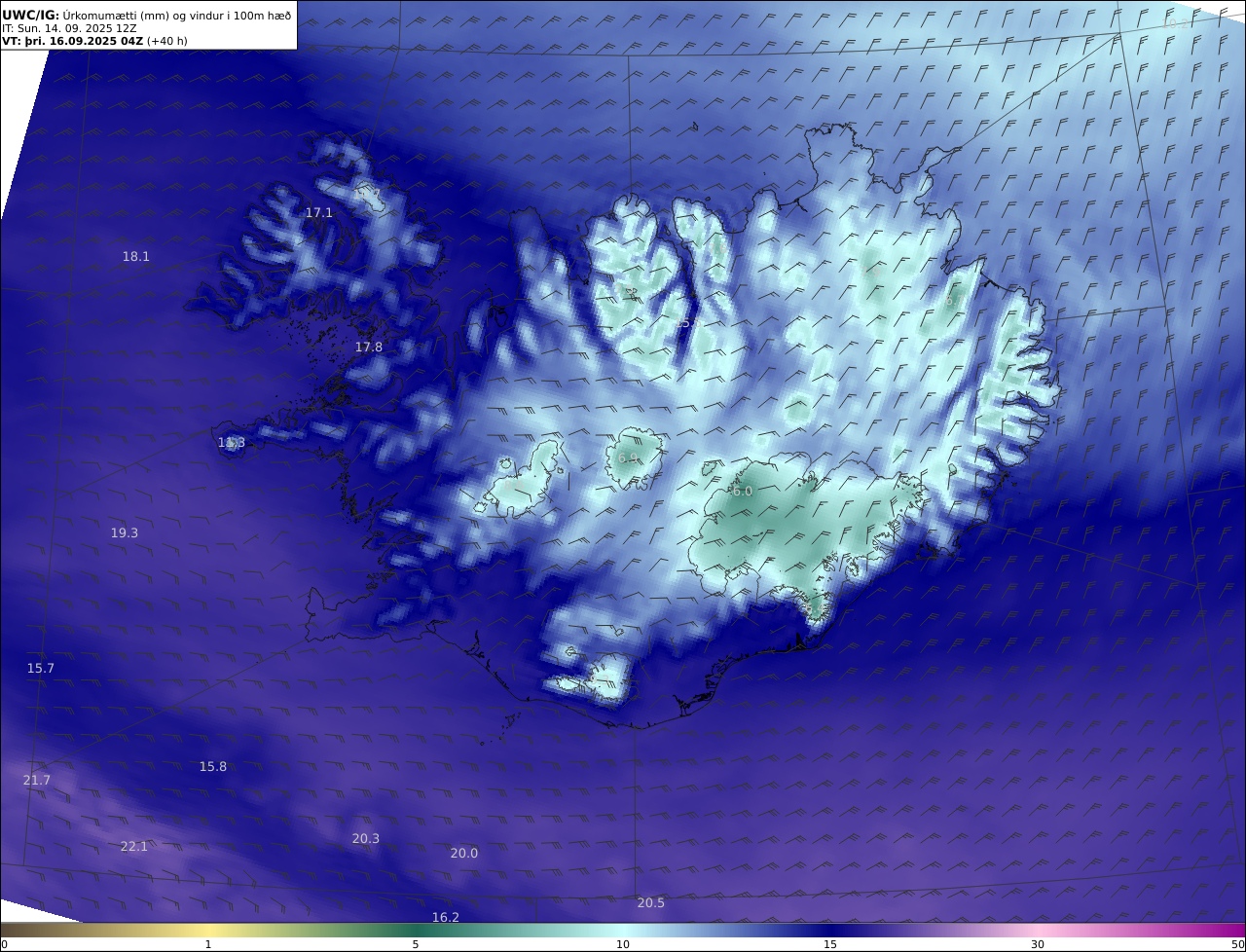Click the color scale label '5'

coord(416,944)
